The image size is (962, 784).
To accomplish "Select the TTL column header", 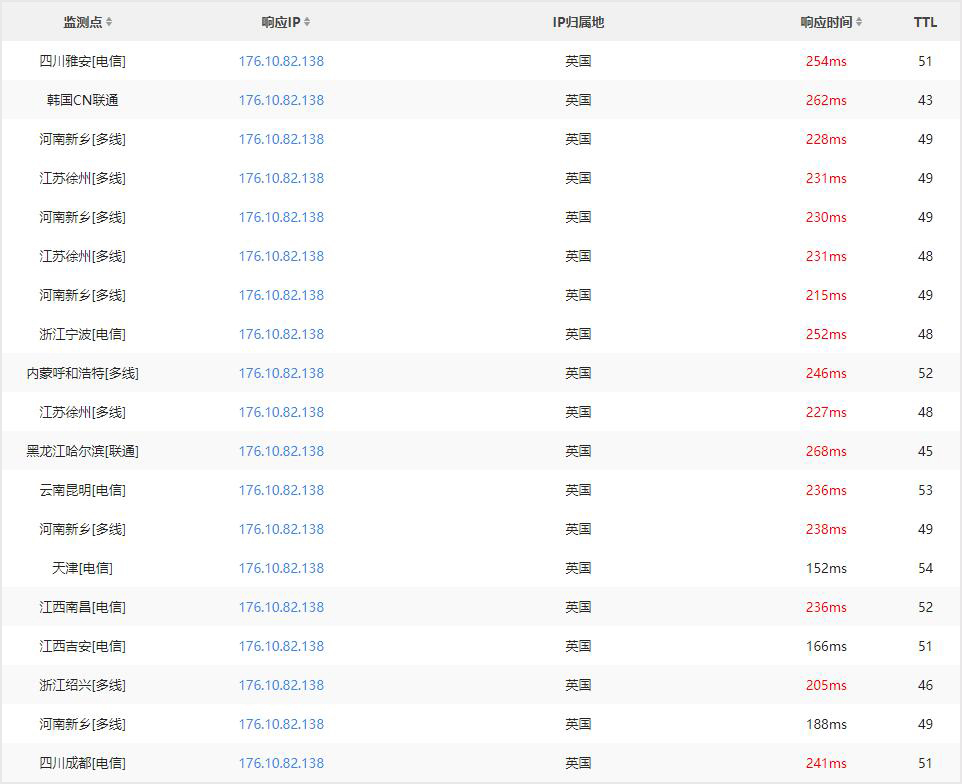I will pyautogui.click(x=925, y=22).
